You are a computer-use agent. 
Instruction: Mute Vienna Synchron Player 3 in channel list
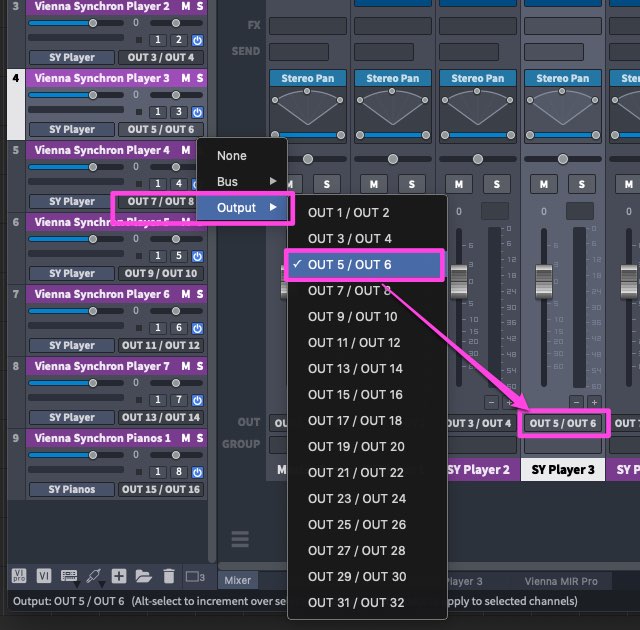(186, 78)
